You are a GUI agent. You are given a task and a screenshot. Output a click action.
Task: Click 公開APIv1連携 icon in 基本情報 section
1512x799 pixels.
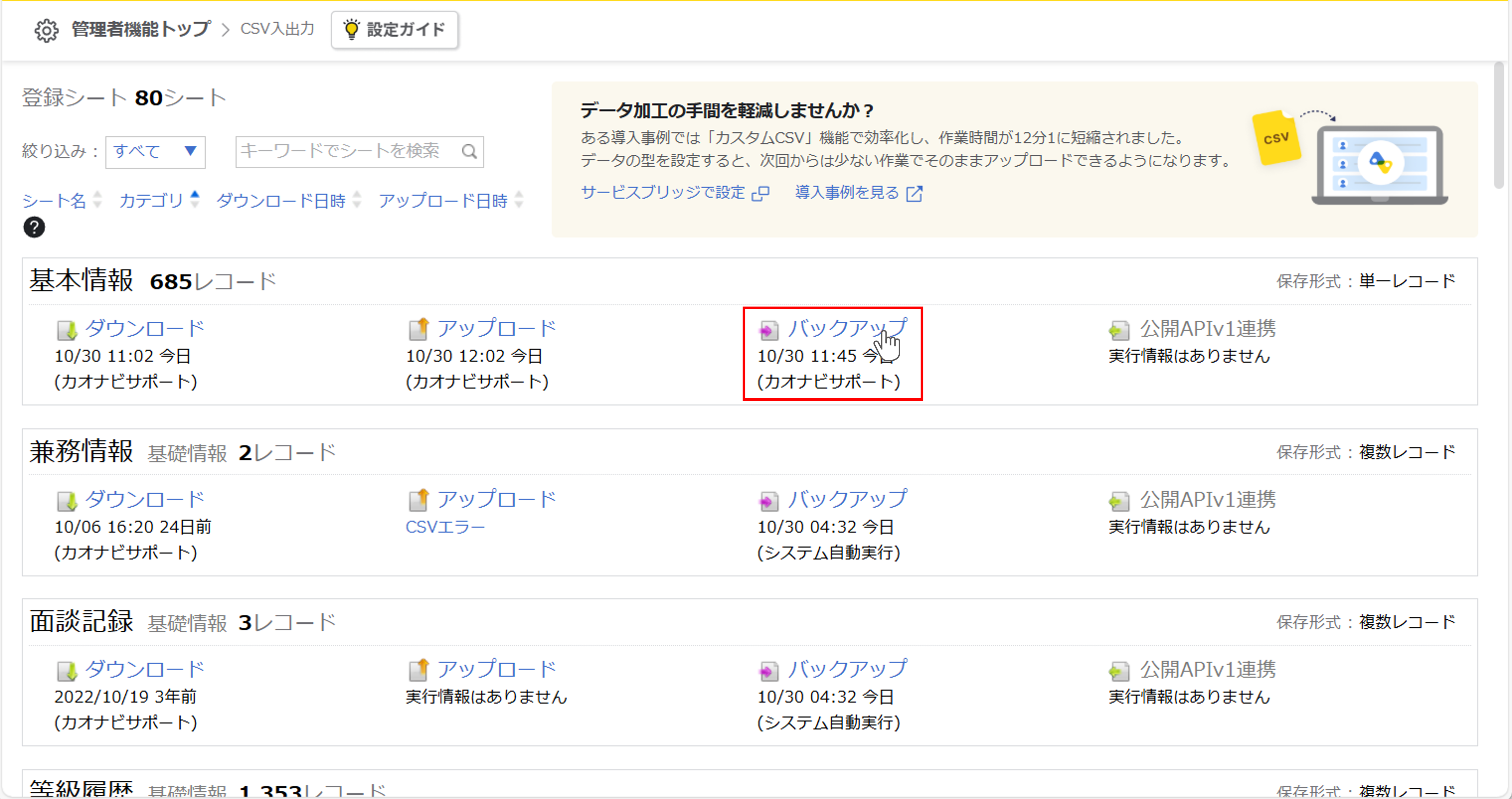coord(1119,330)
